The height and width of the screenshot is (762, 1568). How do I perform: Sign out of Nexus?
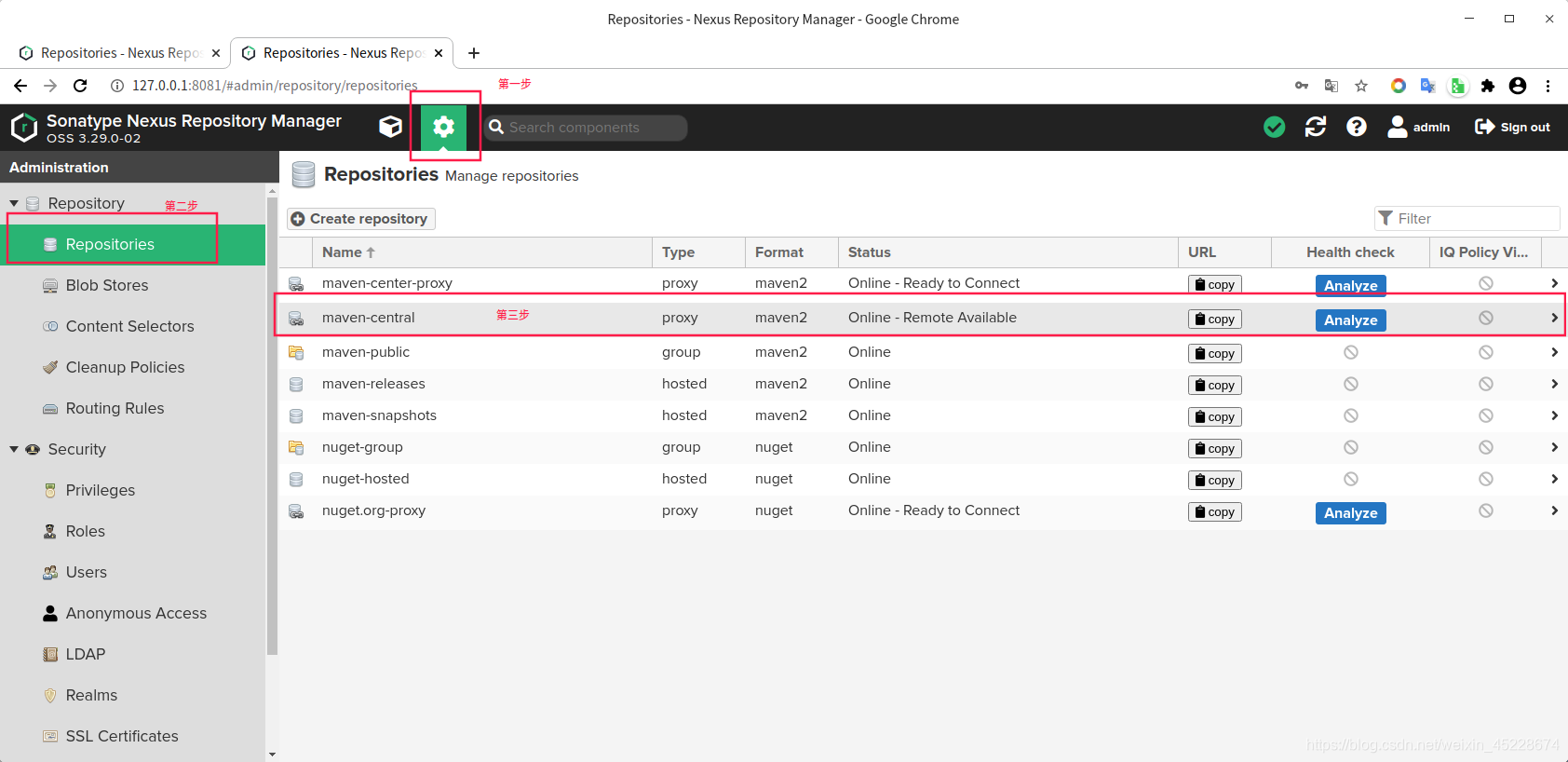click(1512, 127)
